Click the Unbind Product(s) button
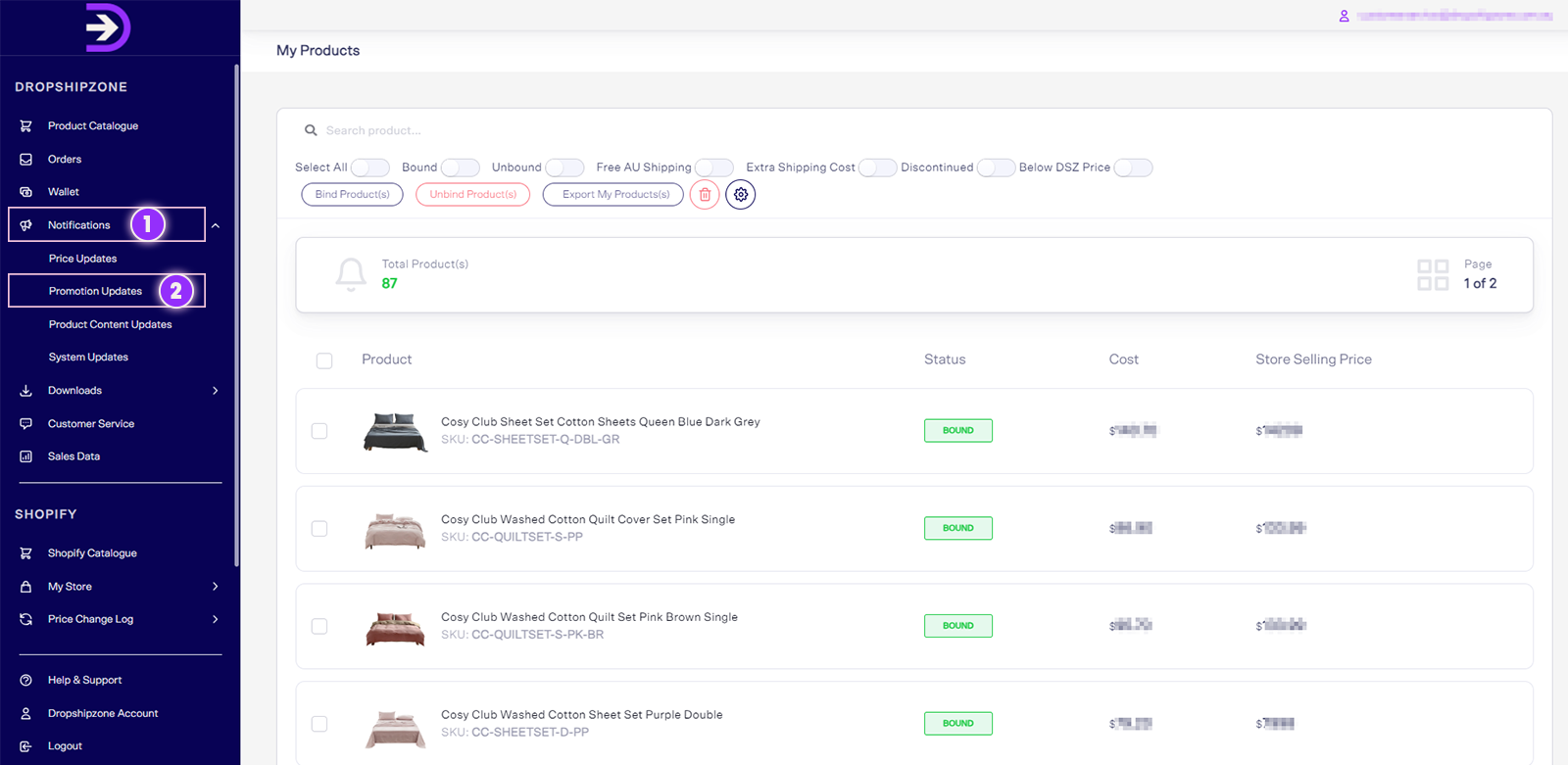The height and width of the screenshot is (765, 1568). (473, 195)
